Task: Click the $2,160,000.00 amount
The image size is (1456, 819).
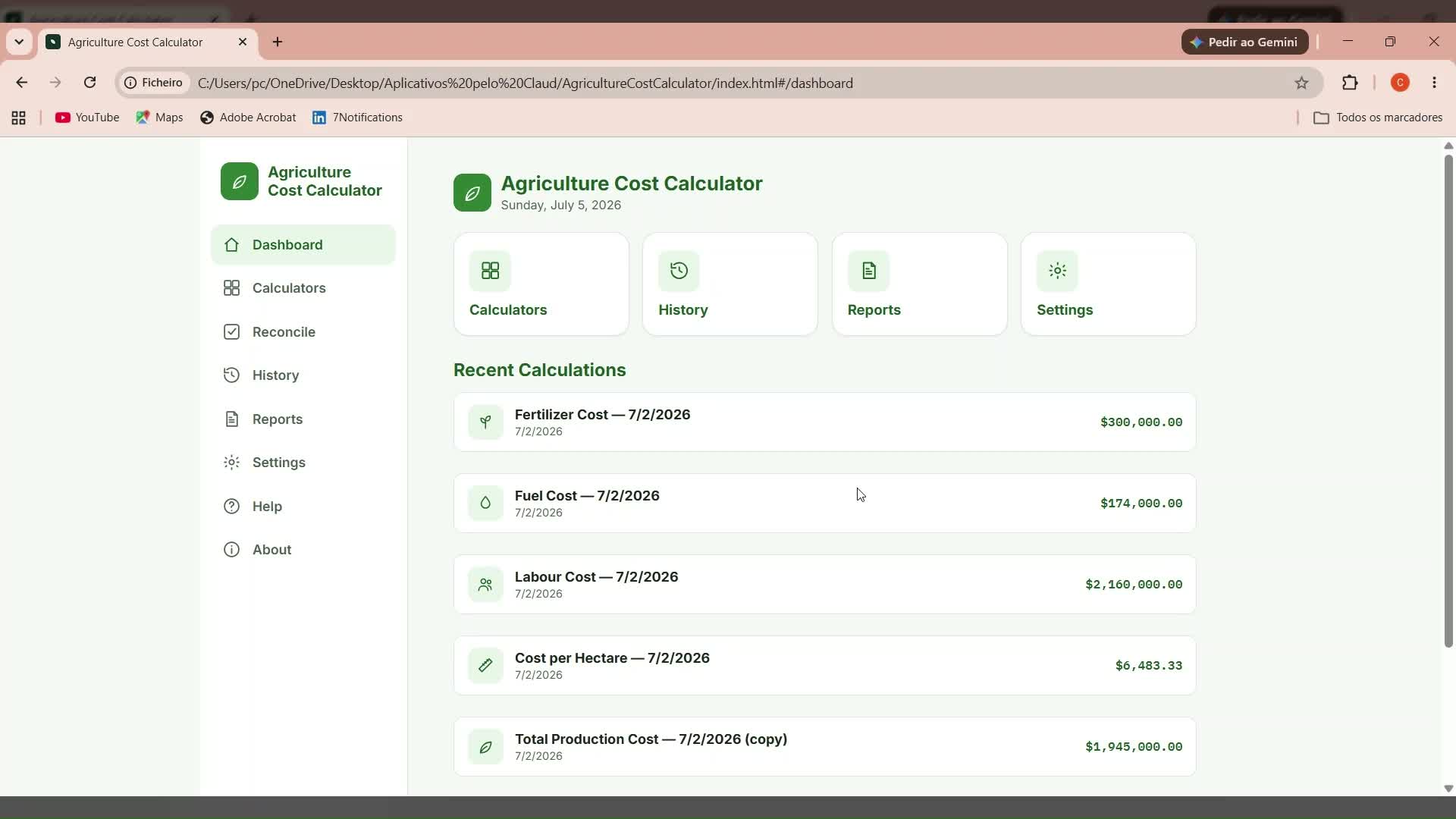Action: click(x=1133, y=585)
